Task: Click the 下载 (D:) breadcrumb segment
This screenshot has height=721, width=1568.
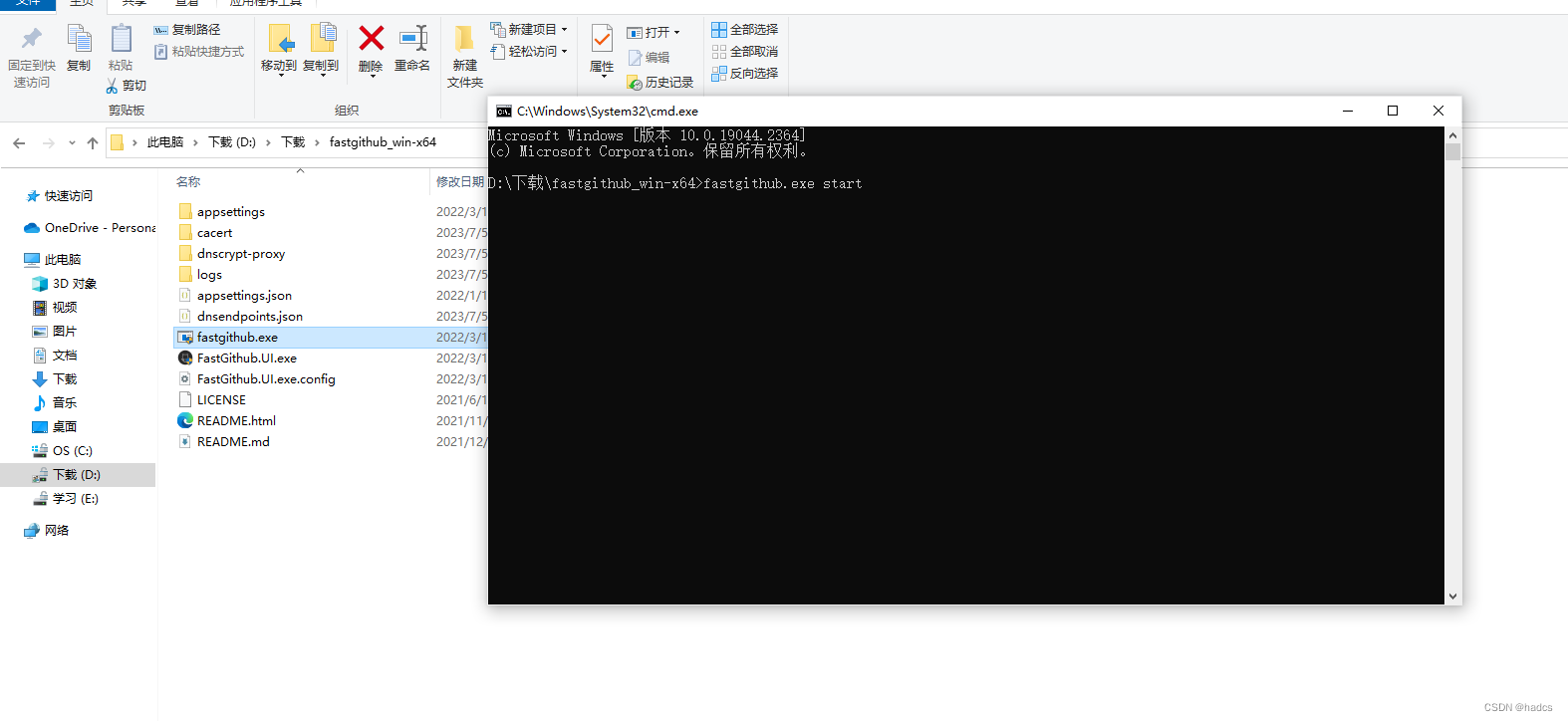Action: coord(232,142)
